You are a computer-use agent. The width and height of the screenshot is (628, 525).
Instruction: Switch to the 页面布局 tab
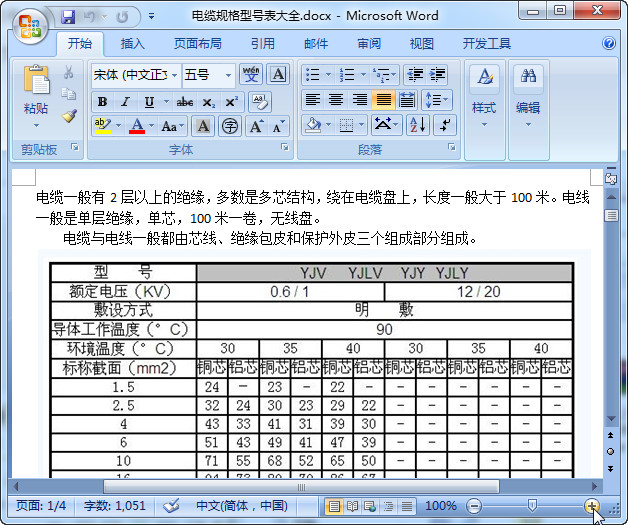[197, 43]
